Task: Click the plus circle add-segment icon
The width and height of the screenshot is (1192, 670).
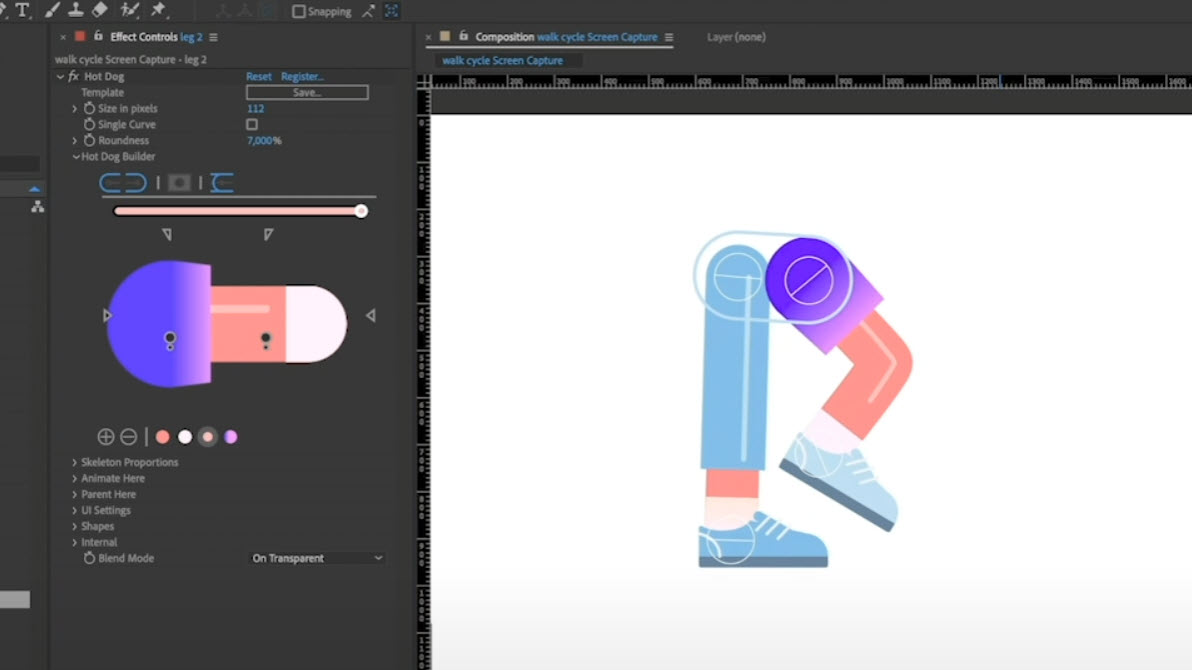Action: pyautogui.click(x=106, y=437)
